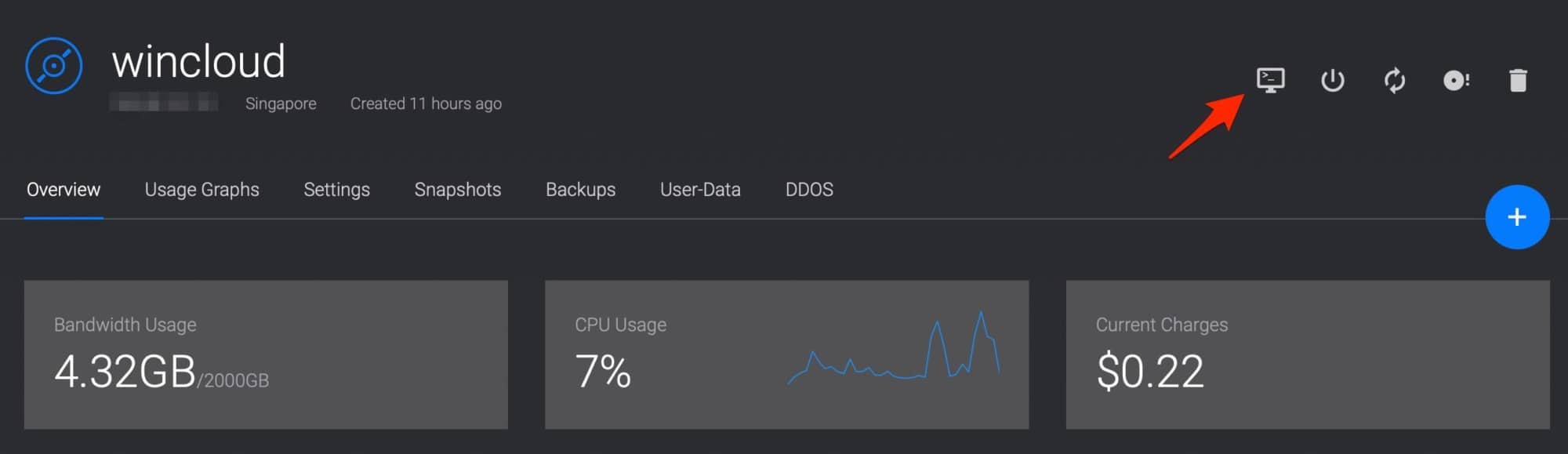
Task: Open the Settings tab
Action: pos(336,190)
